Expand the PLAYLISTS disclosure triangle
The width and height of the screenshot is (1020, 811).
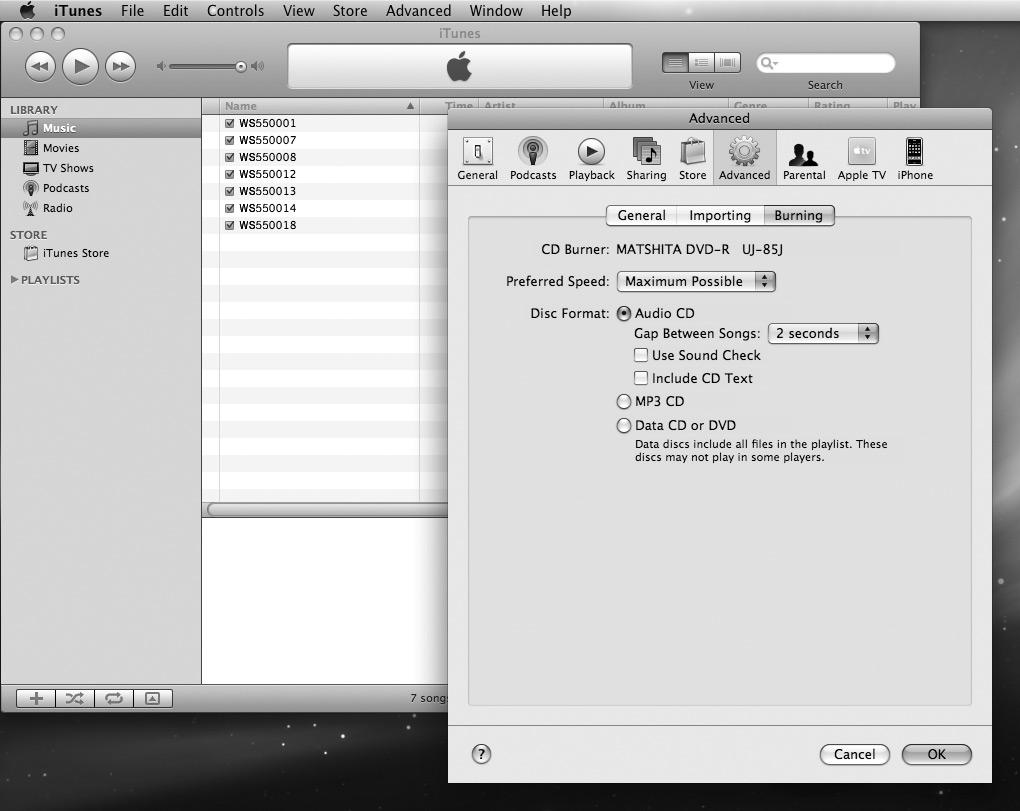pyautogui.click(x=14, y=280)
